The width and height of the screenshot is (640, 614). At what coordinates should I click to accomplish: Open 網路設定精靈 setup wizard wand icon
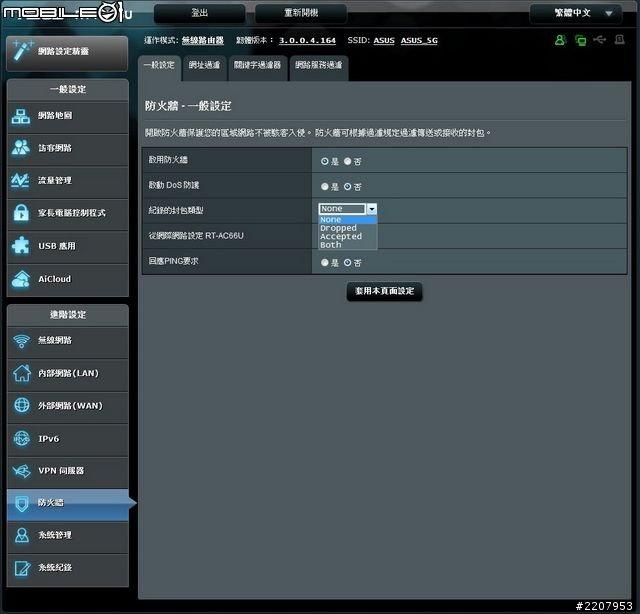[x=22, y=50]
